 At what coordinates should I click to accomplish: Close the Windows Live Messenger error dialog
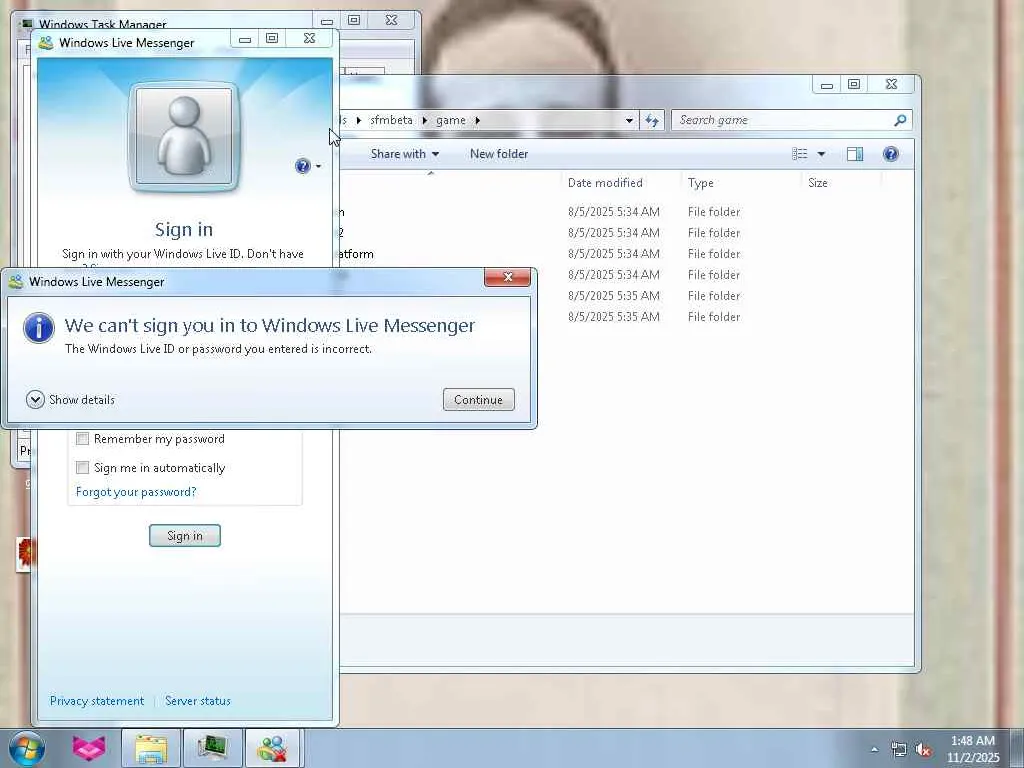(507, 277)
